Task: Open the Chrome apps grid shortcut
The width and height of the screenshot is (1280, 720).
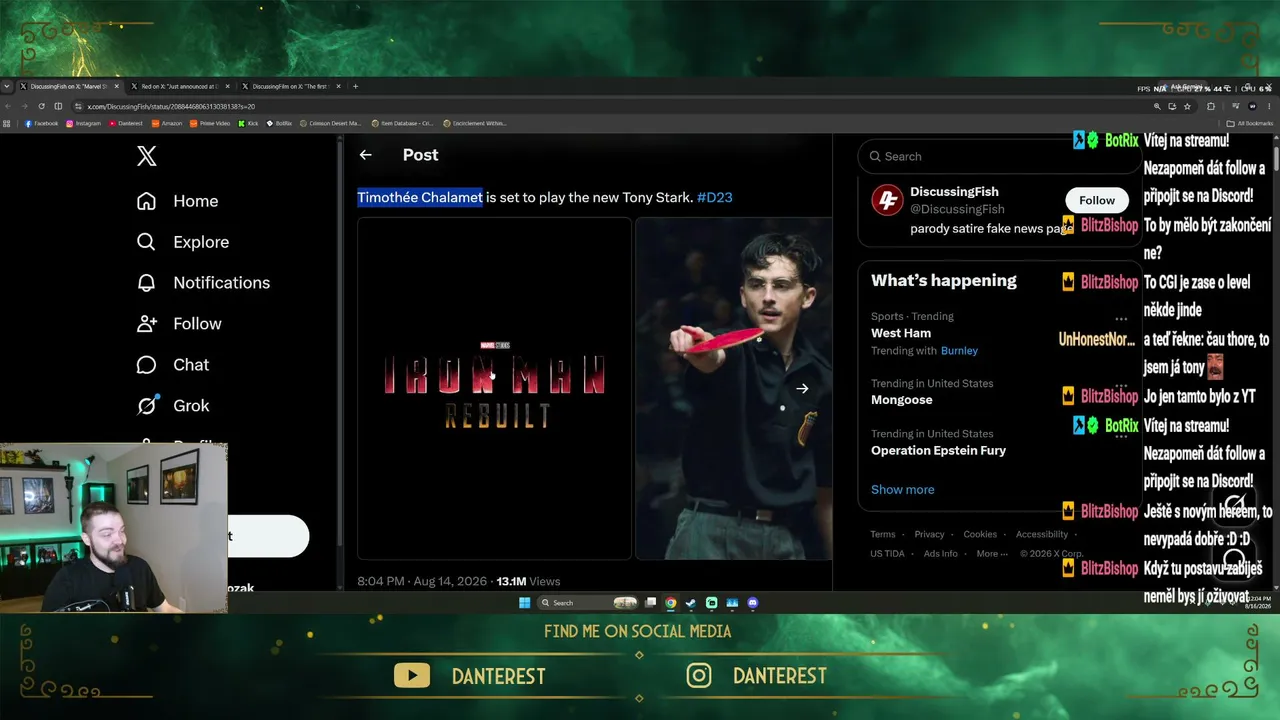Action: 7,124
